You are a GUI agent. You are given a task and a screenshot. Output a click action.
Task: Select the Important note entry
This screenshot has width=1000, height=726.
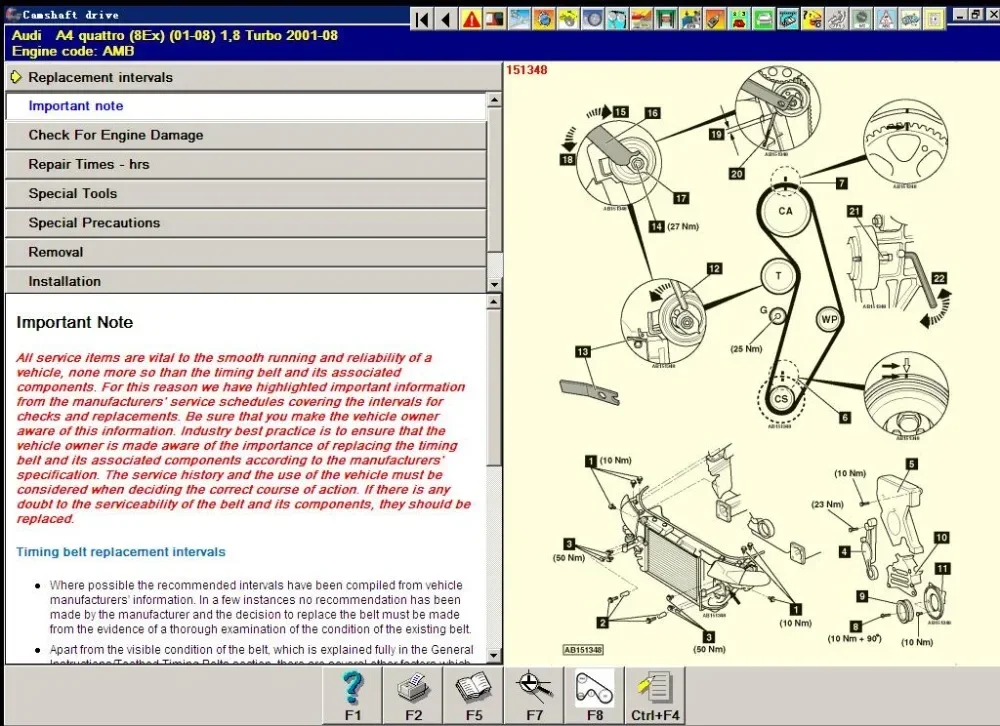coord(76,106)
